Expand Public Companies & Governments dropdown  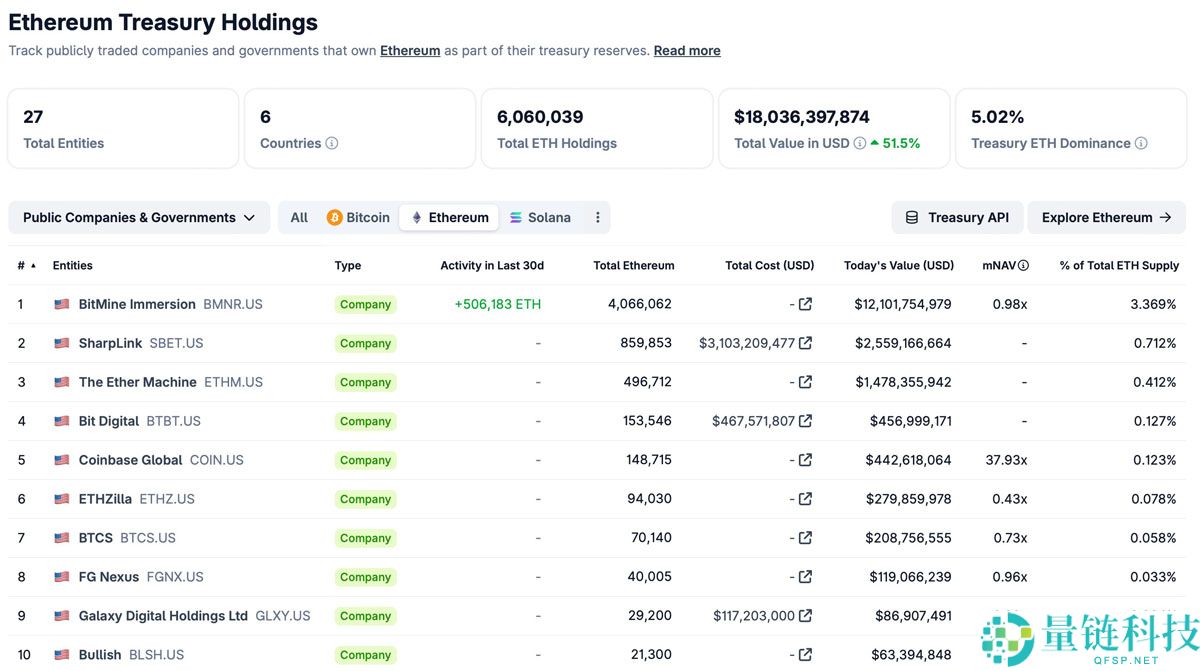point(139,217)
